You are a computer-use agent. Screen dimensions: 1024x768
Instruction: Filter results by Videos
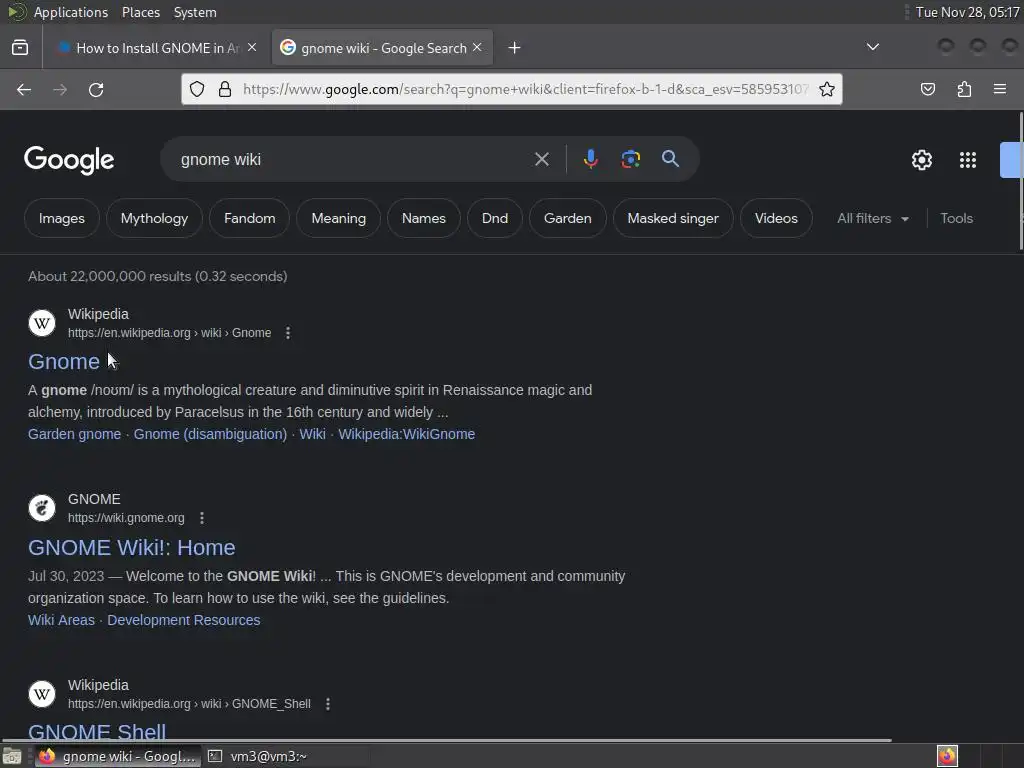point(776,219)
